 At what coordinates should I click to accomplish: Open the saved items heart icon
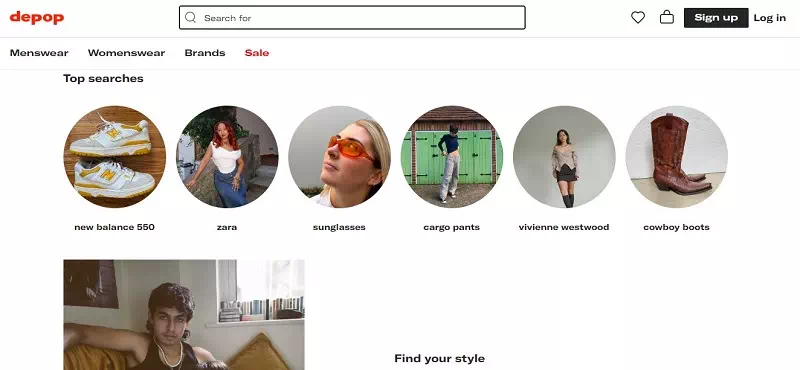pos(638,18)
